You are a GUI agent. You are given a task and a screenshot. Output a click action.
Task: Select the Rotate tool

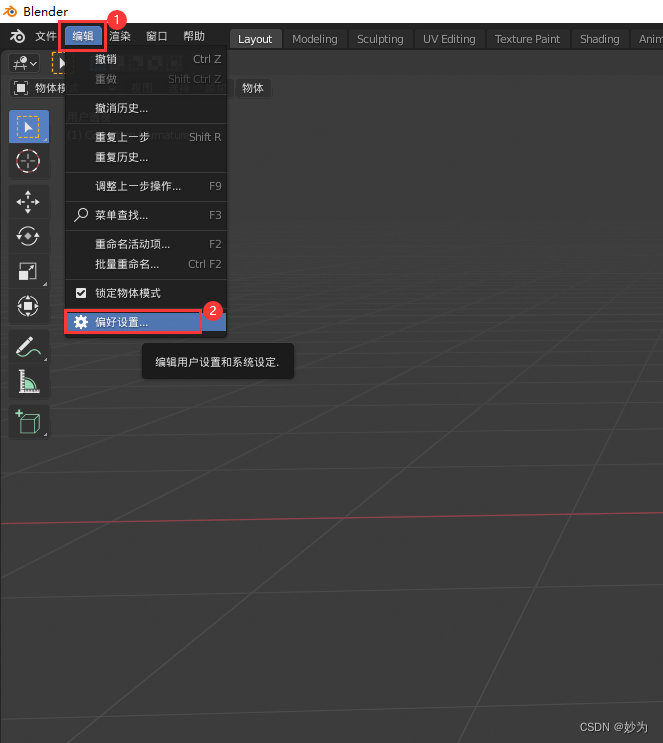point(29,236)
